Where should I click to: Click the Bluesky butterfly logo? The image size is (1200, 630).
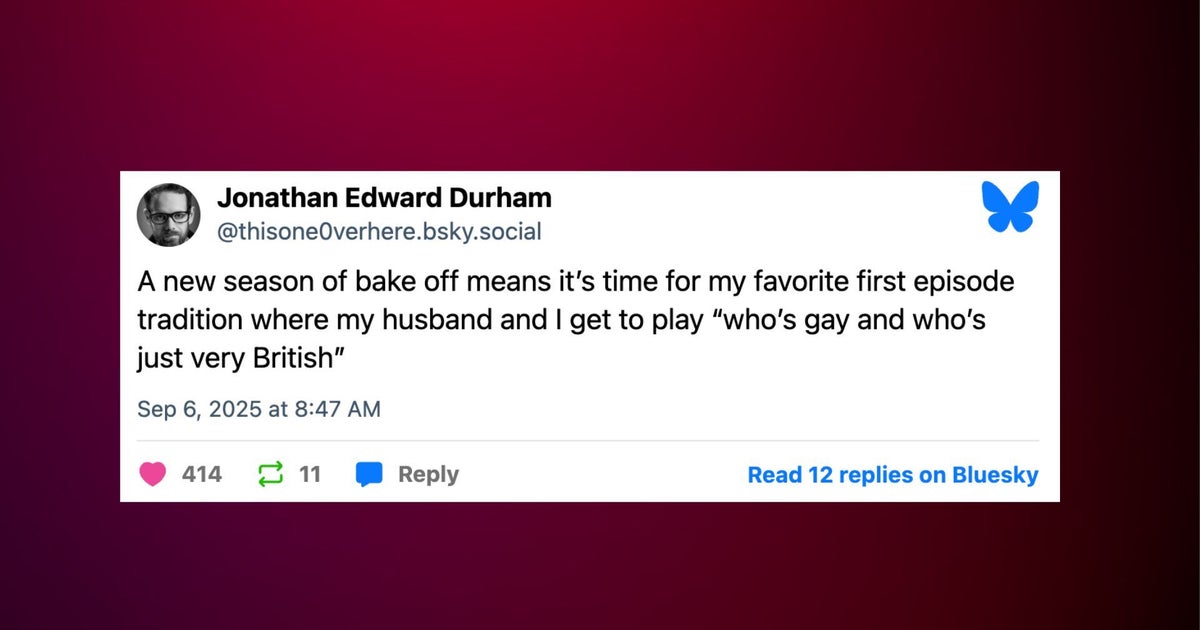point(1010,206)
